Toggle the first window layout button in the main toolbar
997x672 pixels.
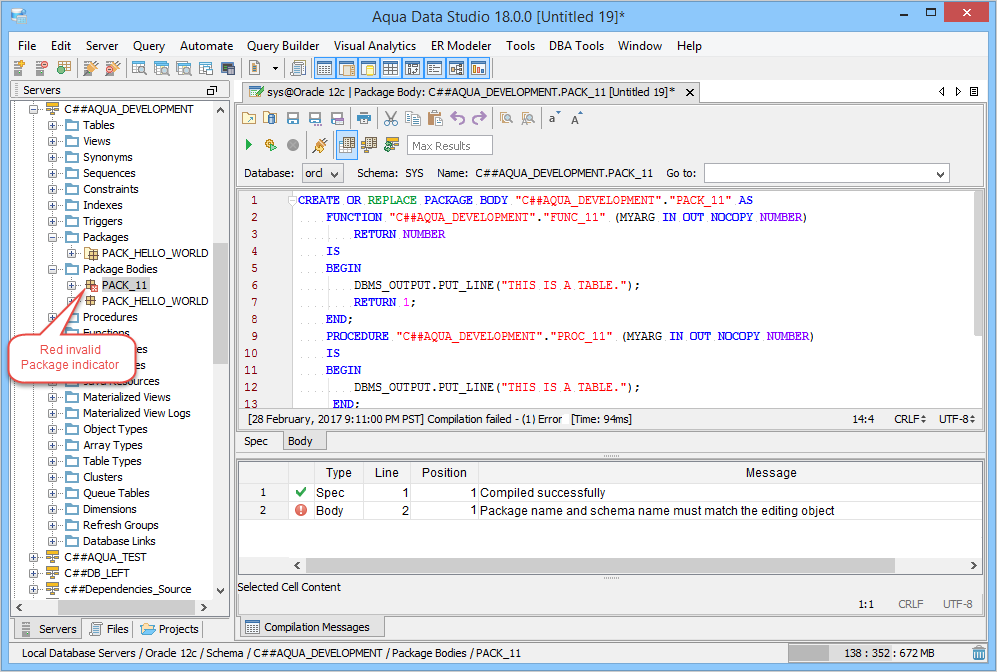(x=324, y=68)
